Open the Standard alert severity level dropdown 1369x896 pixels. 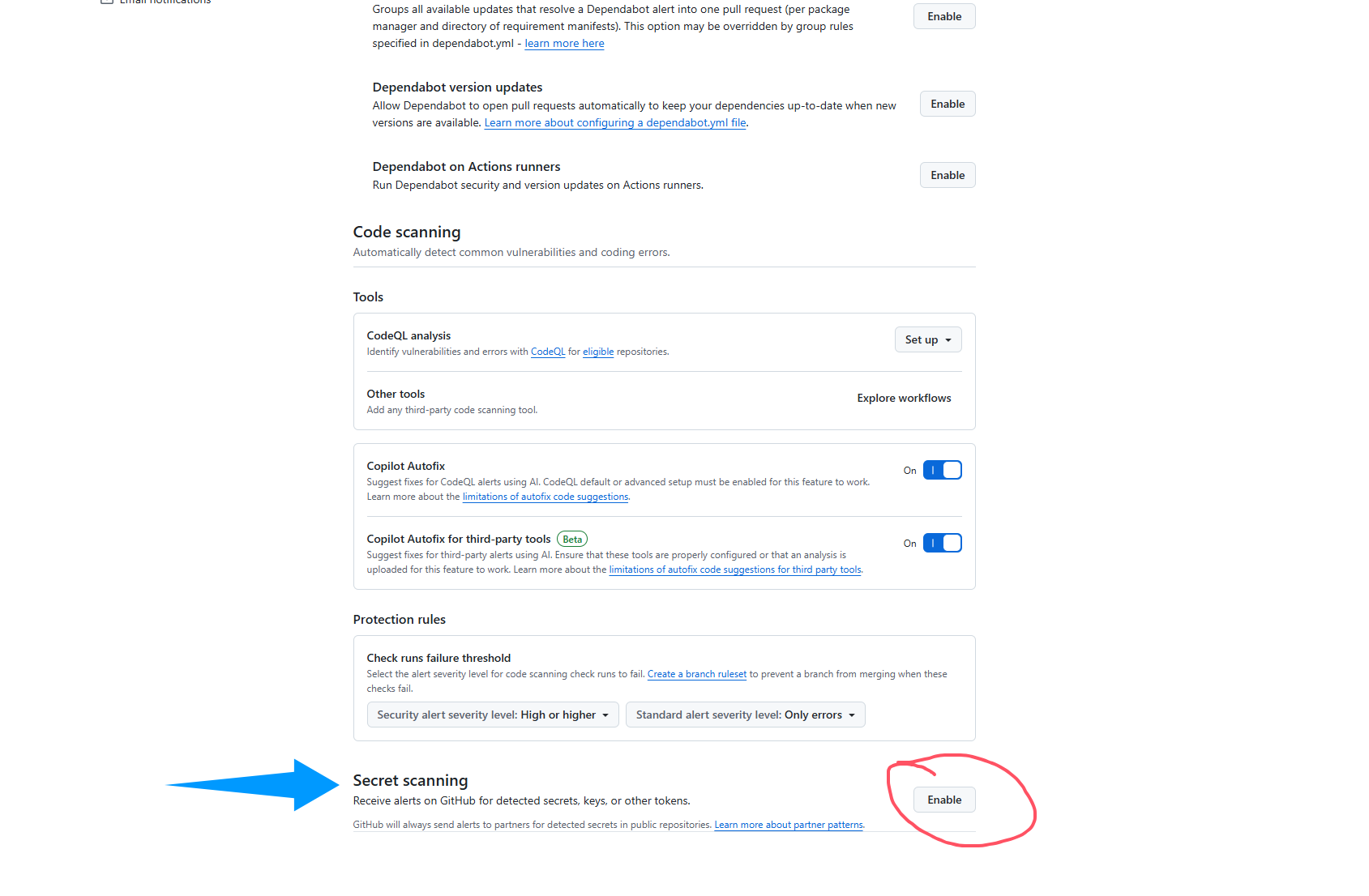pos(745,715)
